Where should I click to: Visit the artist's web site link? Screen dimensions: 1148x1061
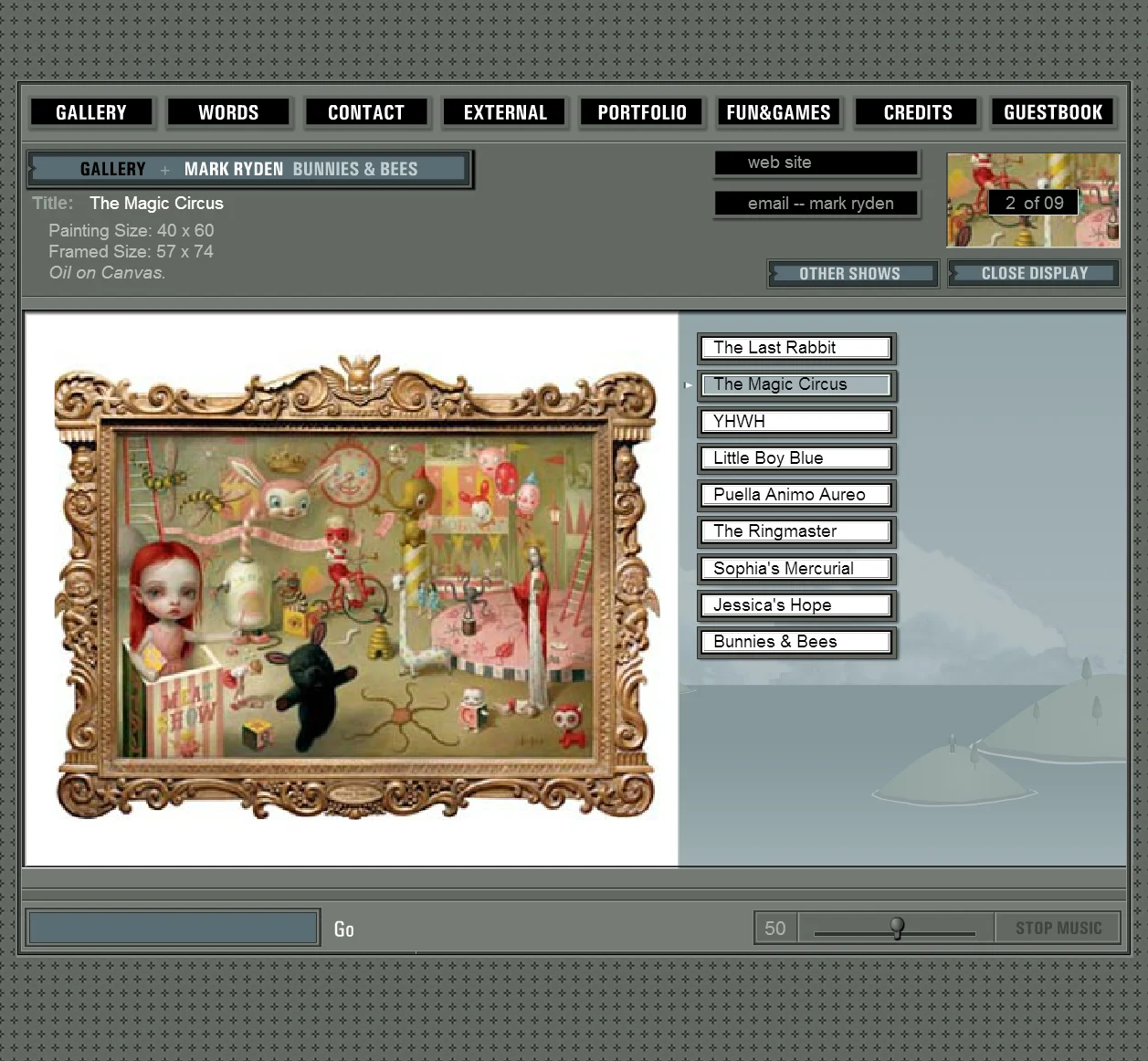(816, 163)
